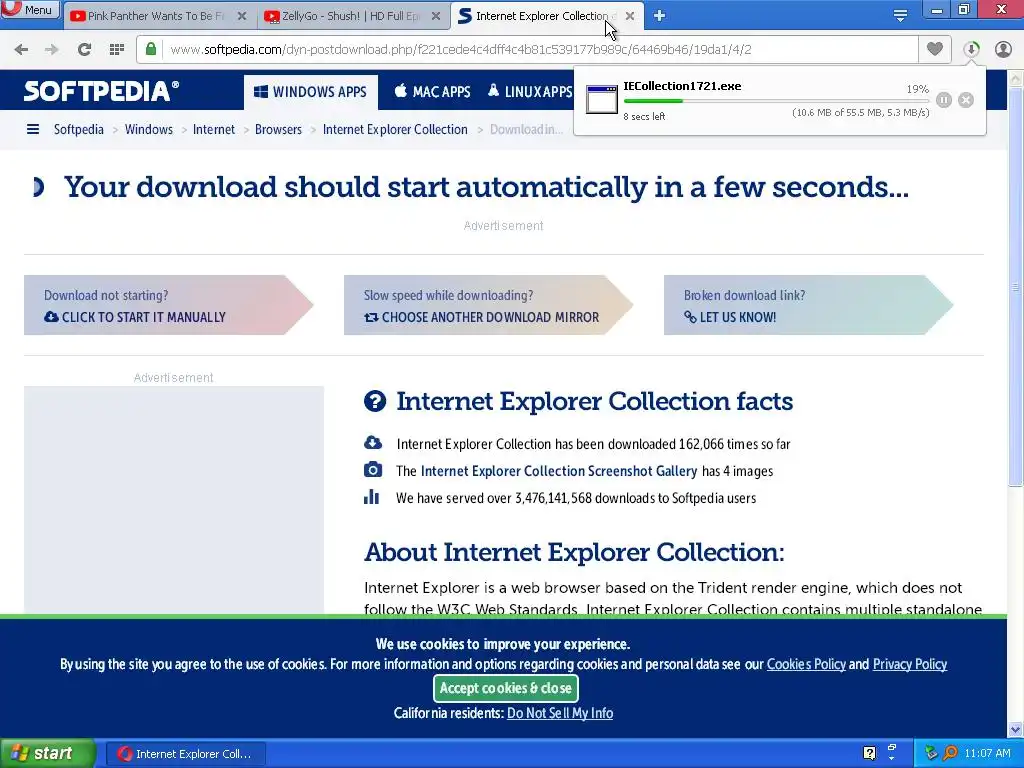Click the About Internet Explorer Collection heading
The image size is (1024, 768).
(x=574, y=552)
